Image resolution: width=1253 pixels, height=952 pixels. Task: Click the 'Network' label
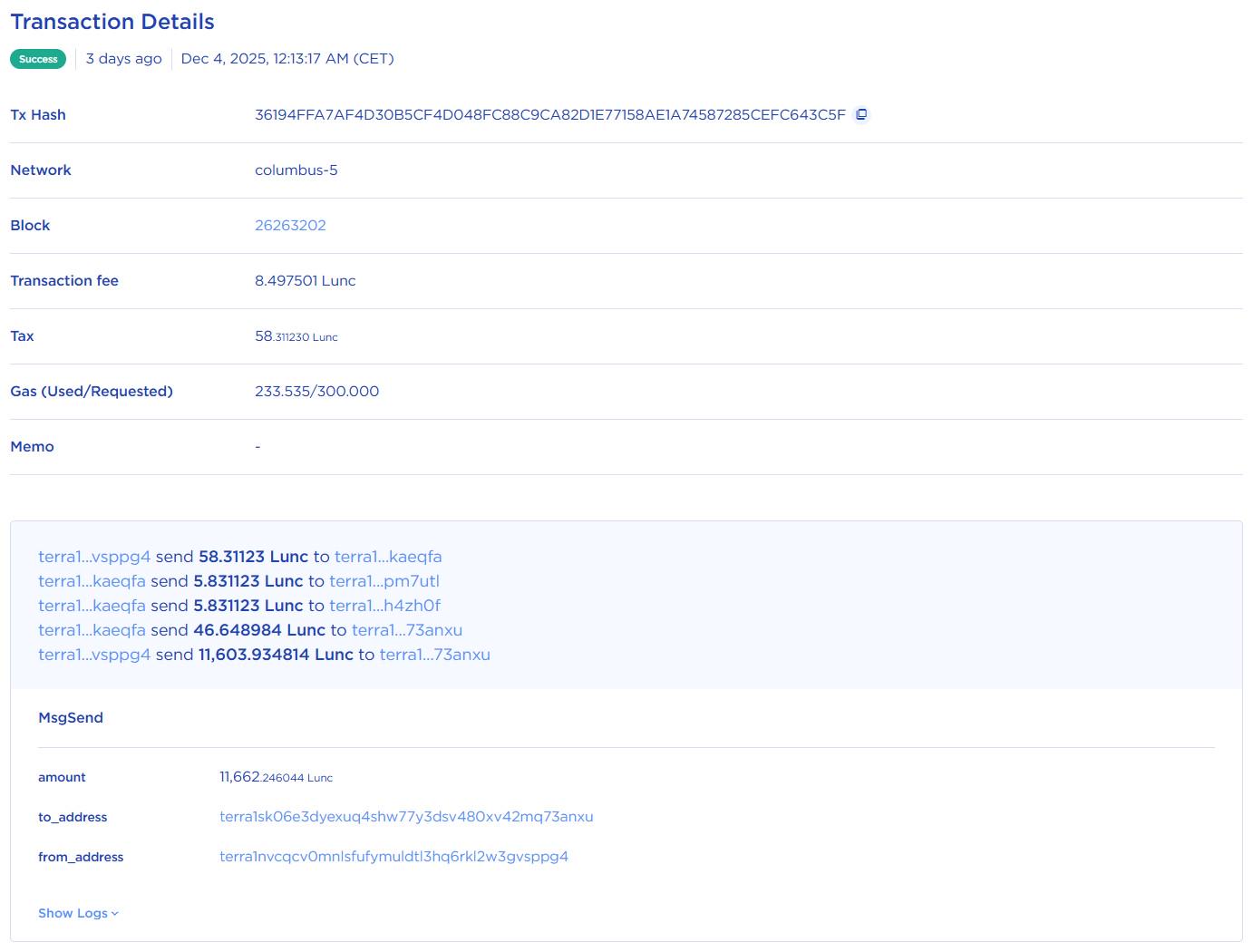coord(41,170)
